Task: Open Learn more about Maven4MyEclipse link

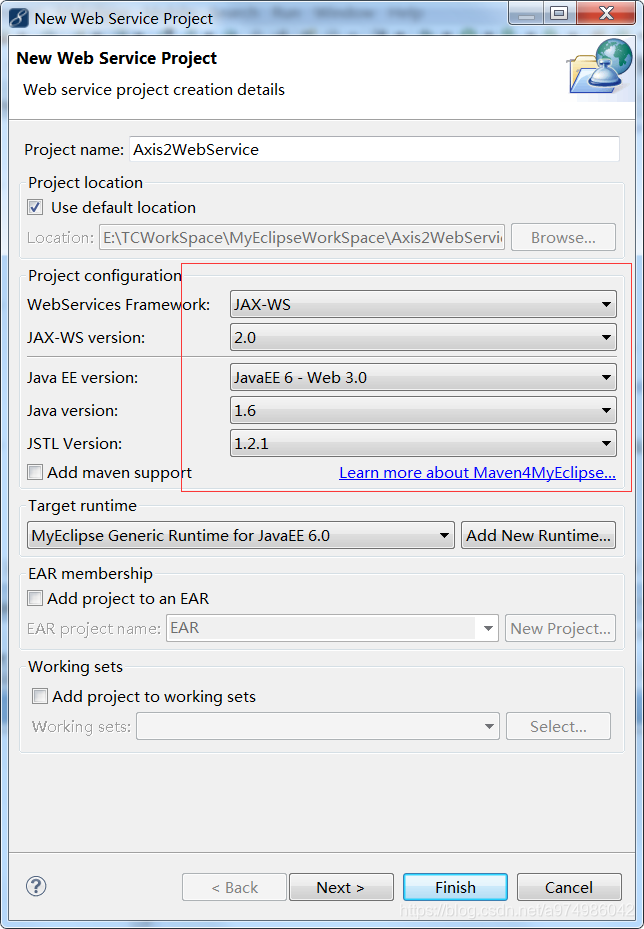Action: pos(478,473)
